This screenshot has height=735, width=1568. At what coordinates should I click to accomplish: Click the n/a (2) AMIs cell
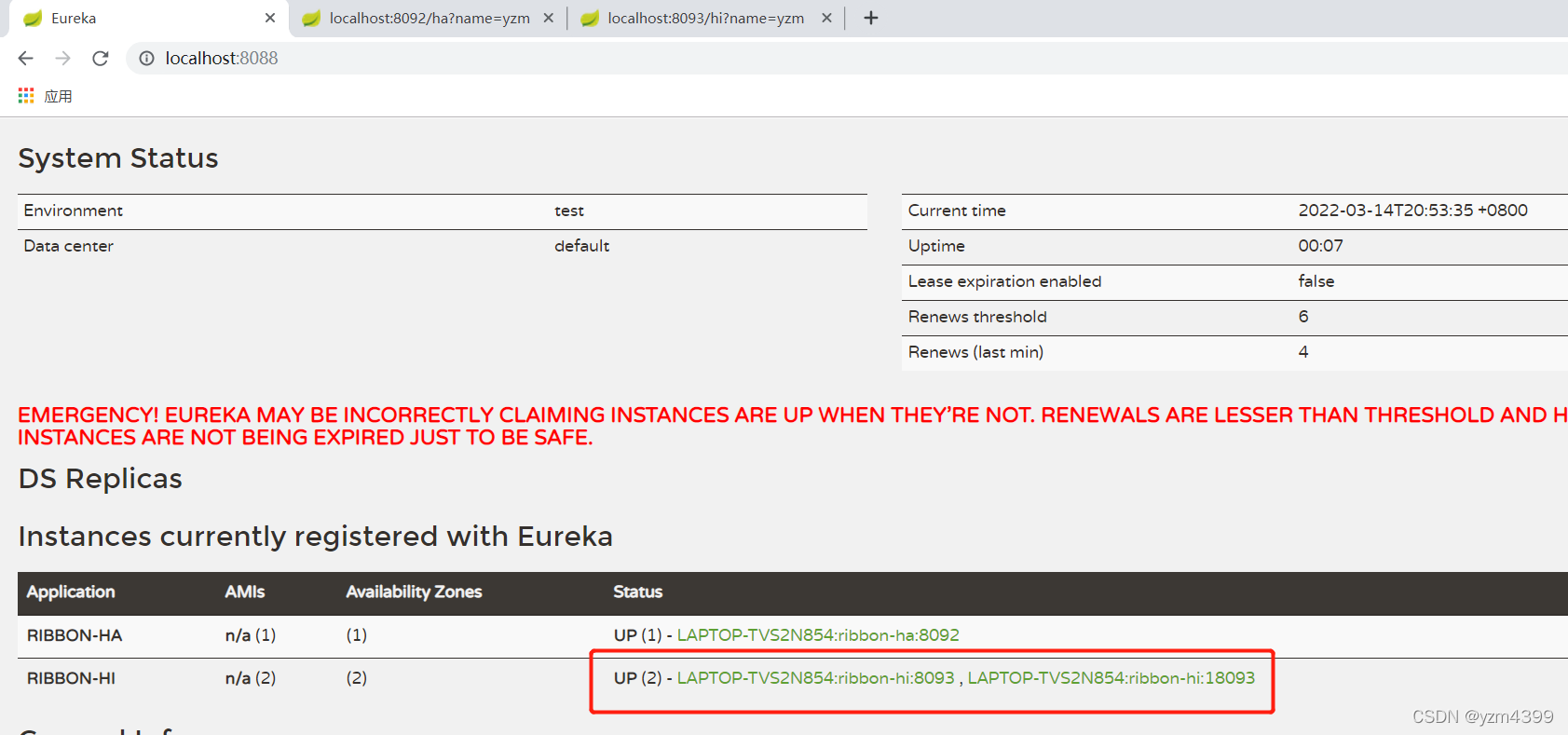point(251,678)
